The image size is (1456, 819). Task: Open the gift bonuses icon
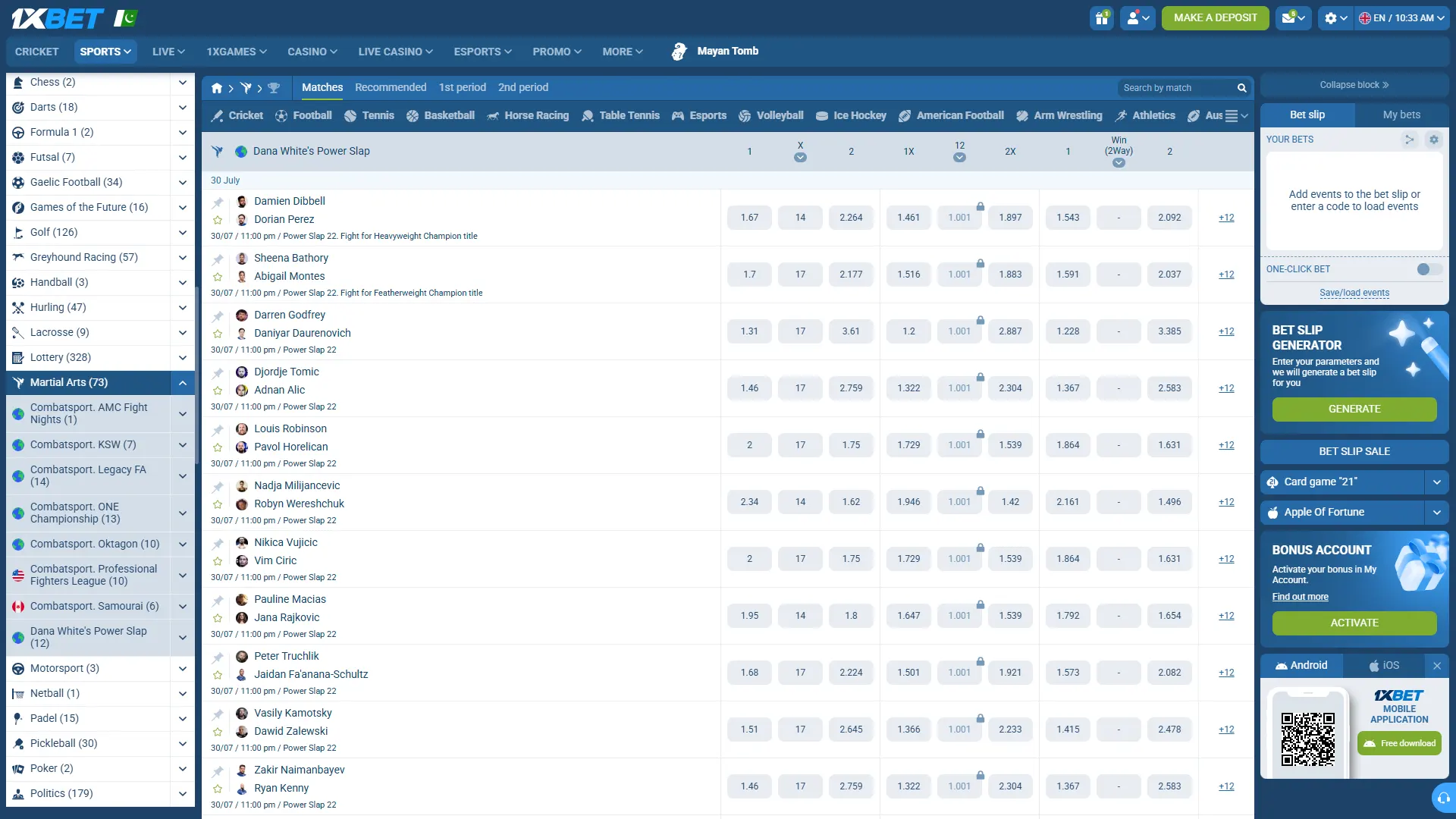point(1102,17)
